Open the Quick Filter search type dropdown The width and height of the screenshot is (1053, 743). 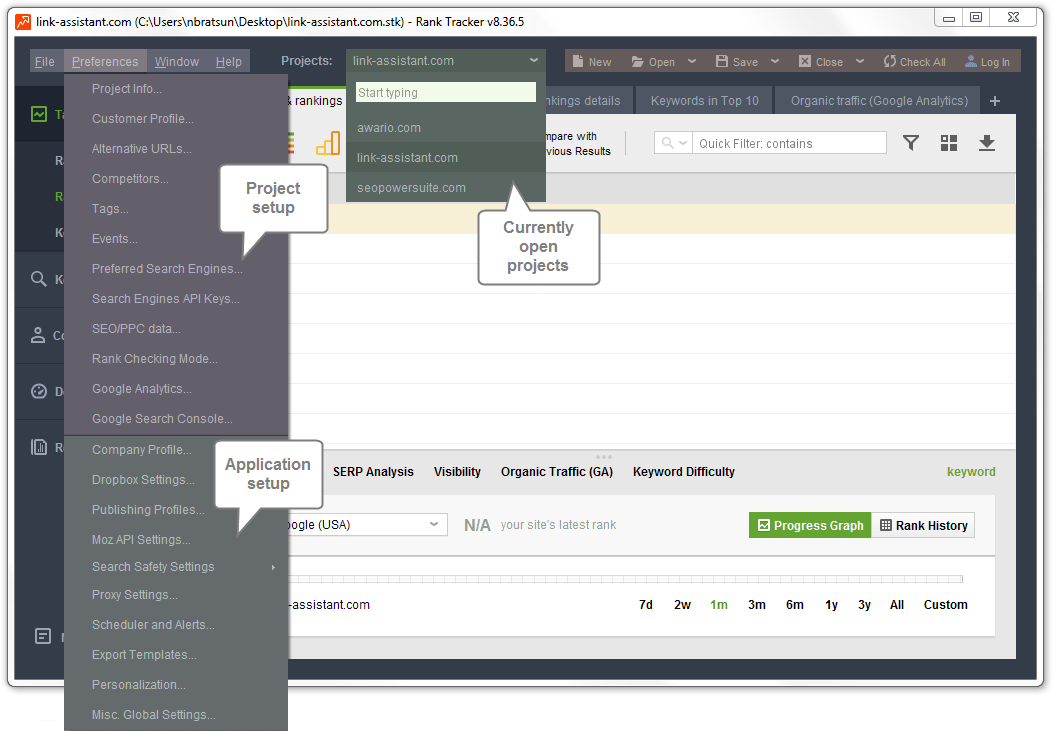click(x=674, y=142)
